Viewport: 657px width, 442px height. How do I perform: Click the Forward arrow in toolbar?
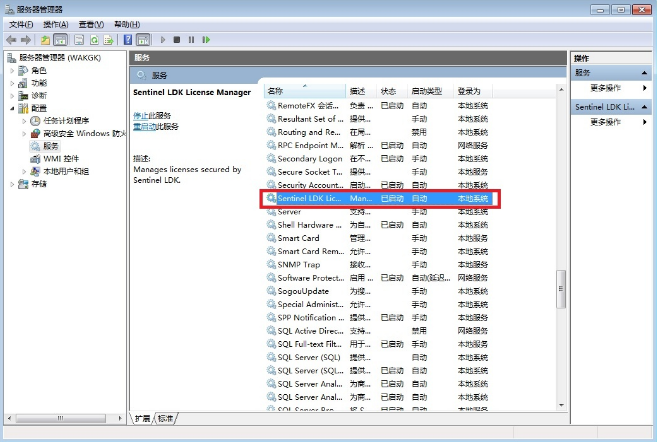point(26,40)
